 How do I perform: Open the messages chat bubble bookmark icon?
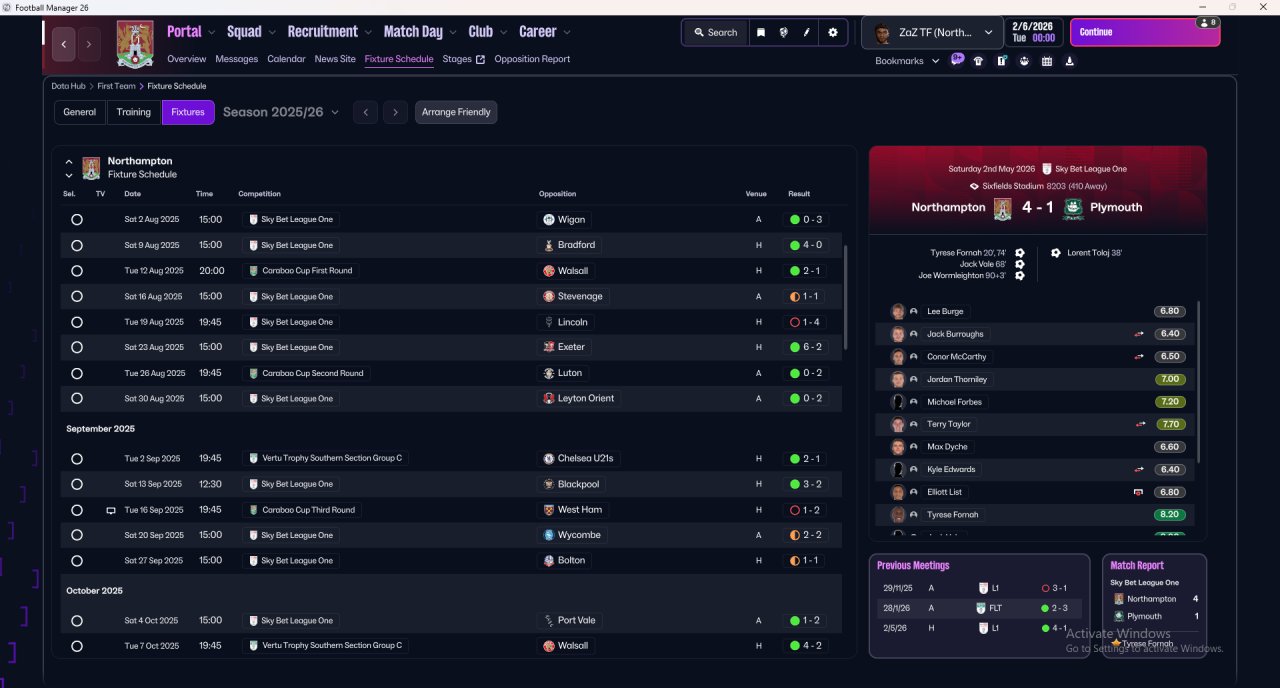coord(958,60)
